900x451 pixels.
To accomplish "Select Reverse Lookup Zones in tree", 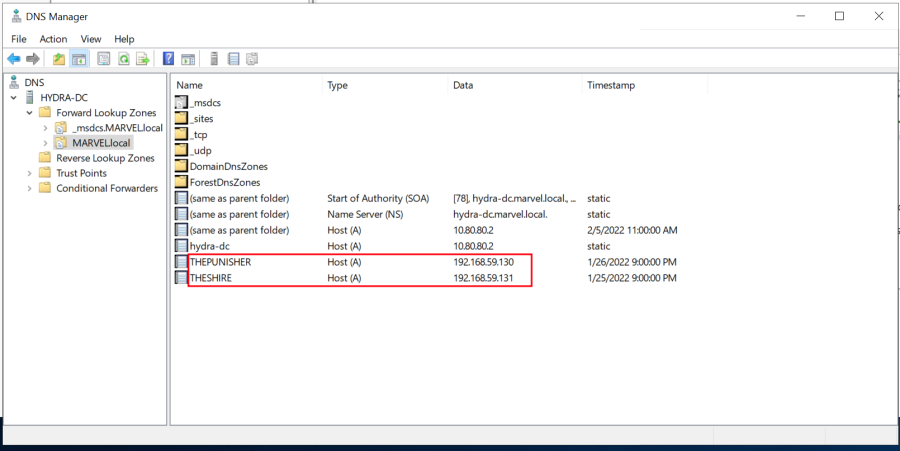I will coord(105,158).
